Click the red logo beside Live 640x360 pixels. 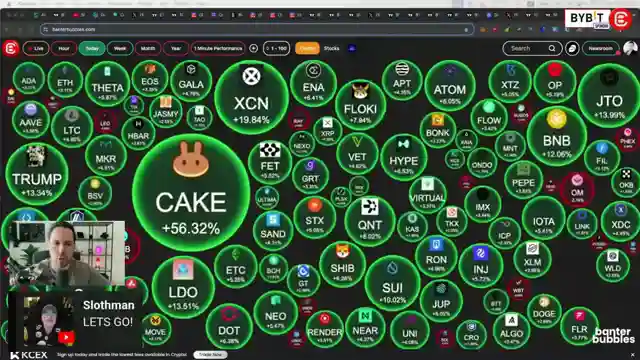click(11, 48)
